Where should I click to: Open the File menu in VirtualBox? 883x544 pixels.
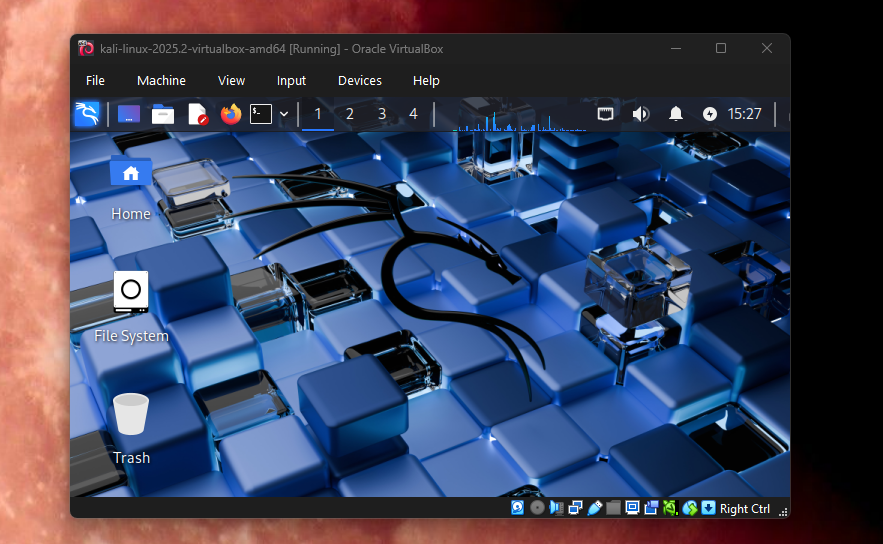pyautogui.click(x=95, y=81)
